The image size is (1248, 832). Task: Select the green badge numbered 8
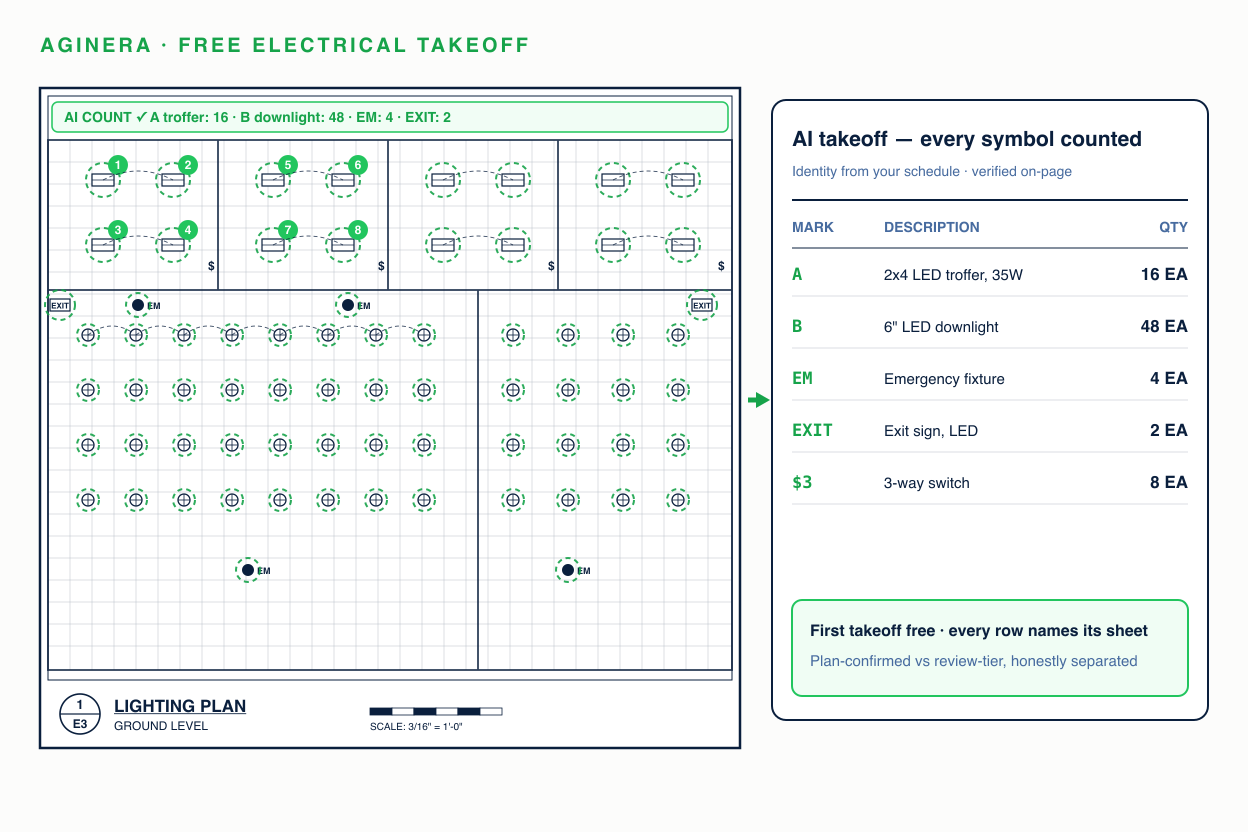[x=358, y=230]
